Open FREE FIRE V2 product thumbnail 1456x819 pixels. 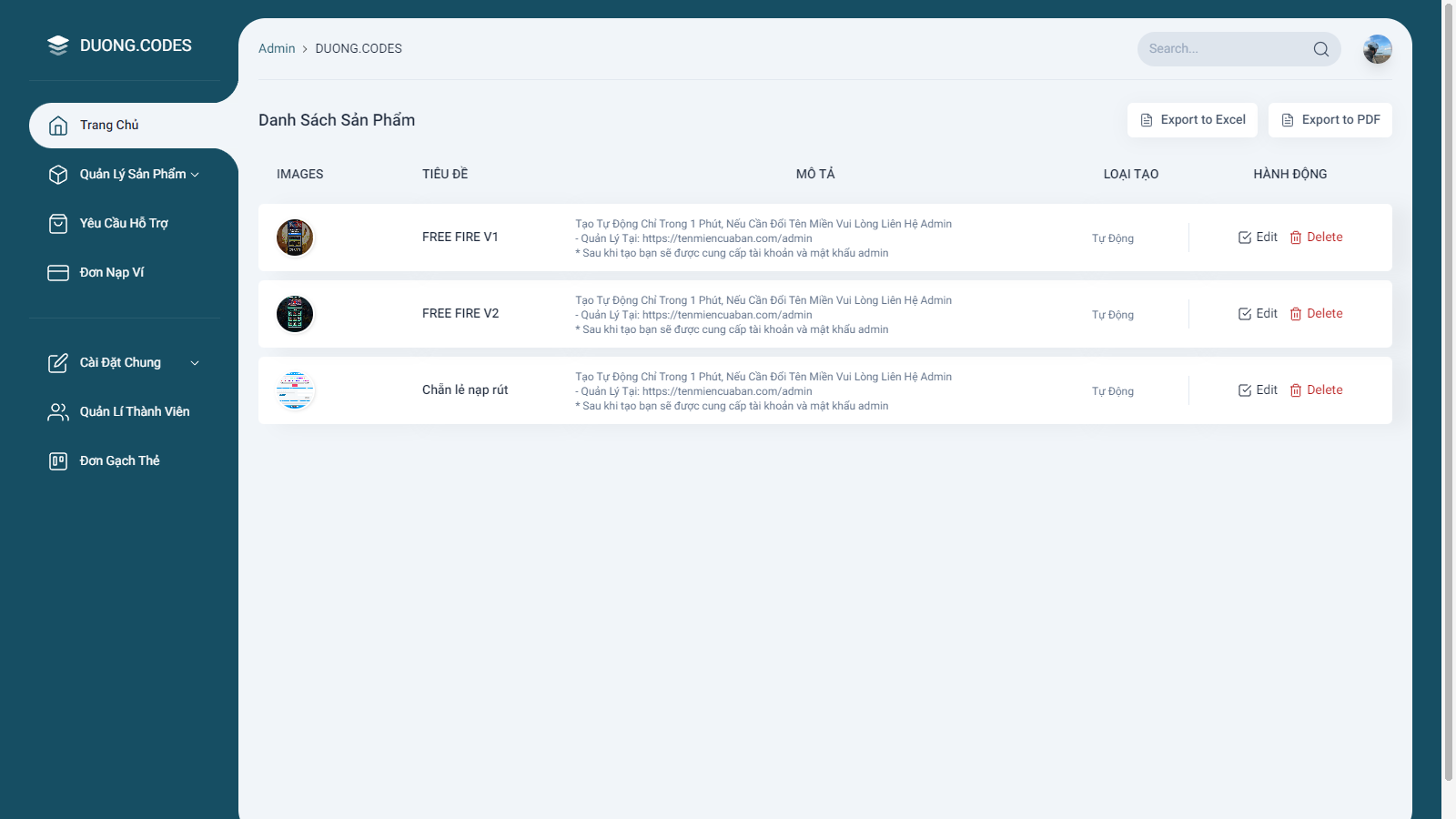coord(295,314)
